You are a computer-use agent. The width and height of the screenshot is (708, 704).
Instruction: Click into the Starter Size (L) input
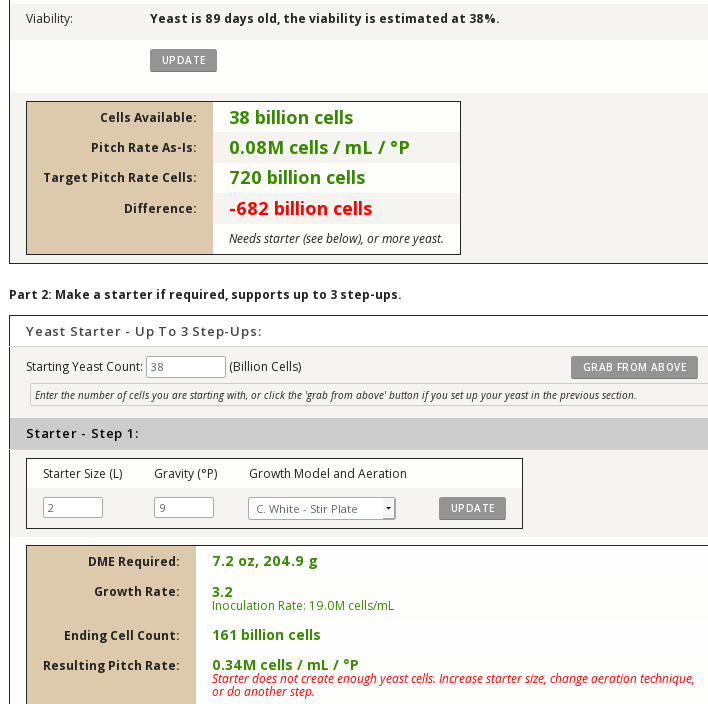(73, 508)
